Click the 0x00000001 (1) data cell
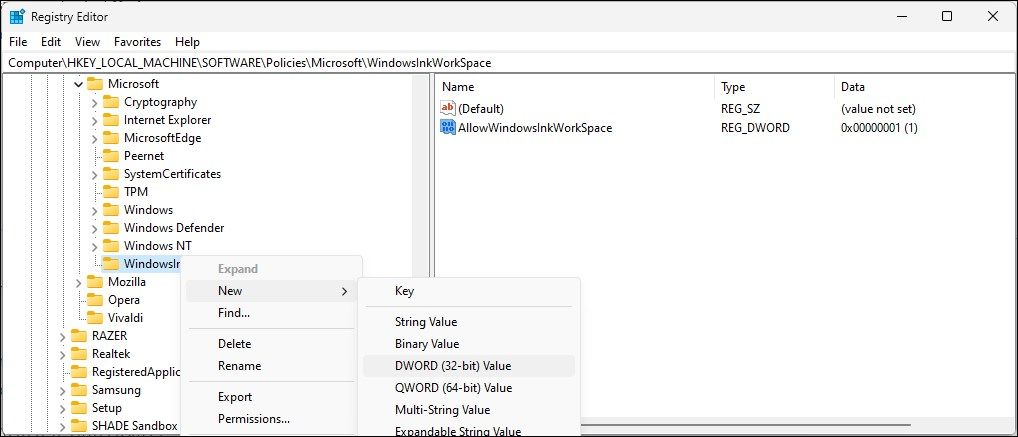1018x437 pixels. pyautogui.click(x=879, y=128)
